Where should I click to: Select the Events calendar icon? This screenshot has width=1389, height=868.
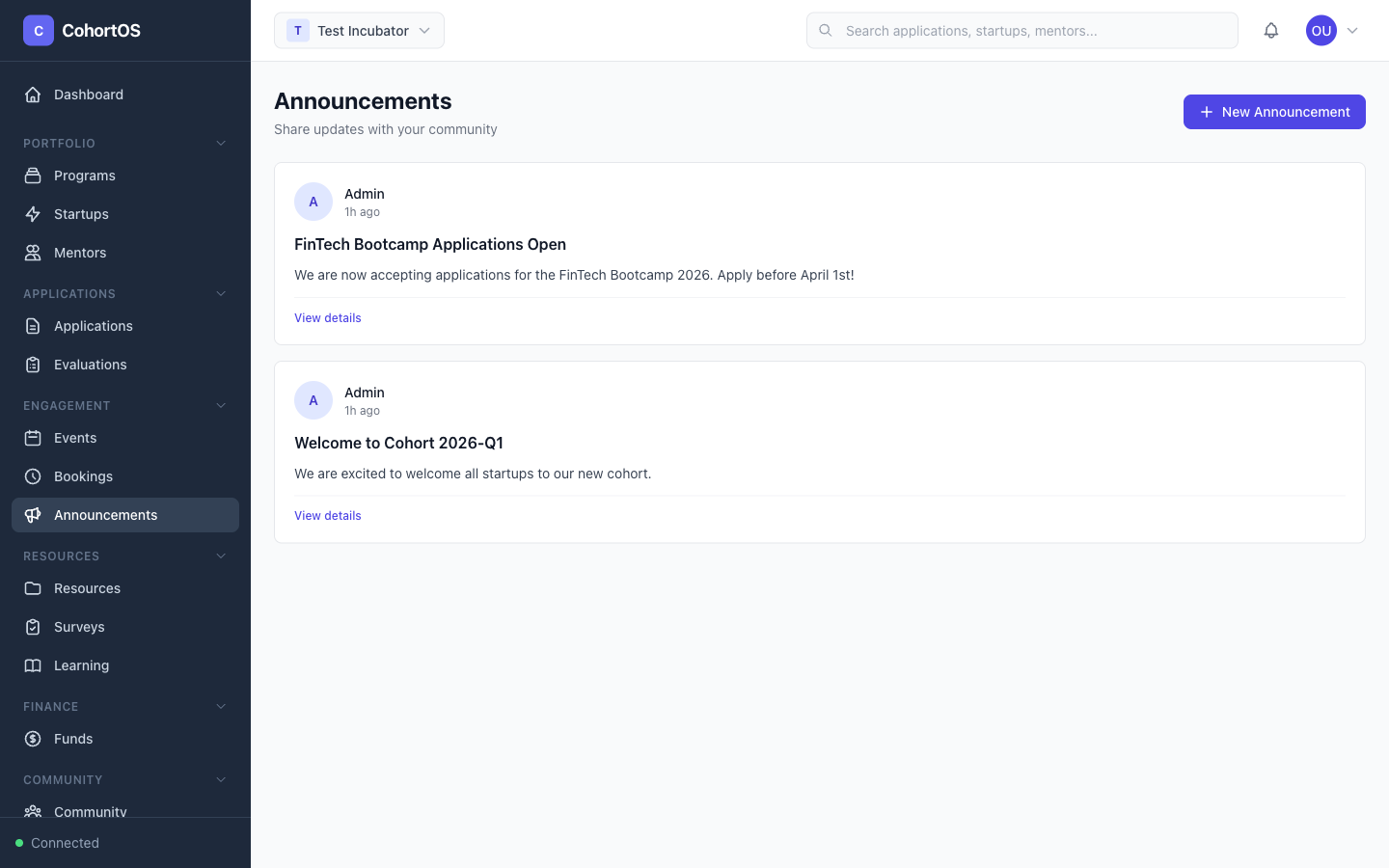tap(32, 437)
